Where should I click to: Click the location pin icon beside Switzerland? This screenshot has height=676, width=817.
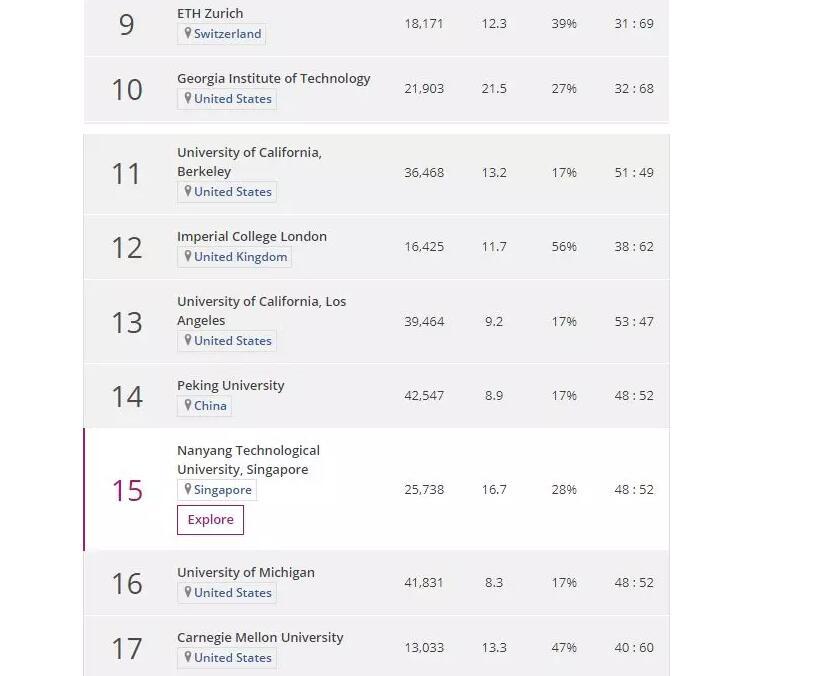(187, 33)
